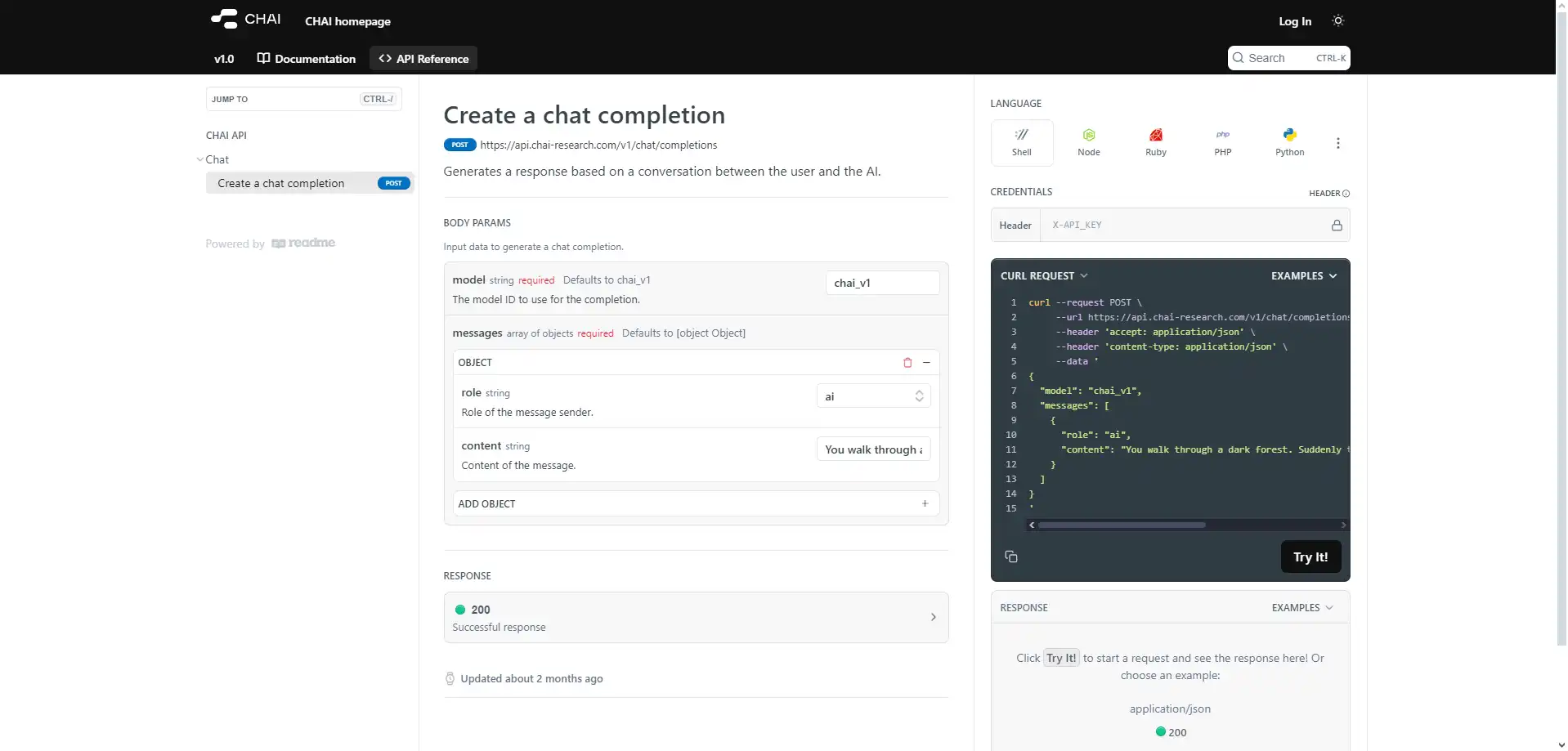Click 'Updated about 2 months ago' text
Screen dimensions: 1568x751
click(531, 678)
